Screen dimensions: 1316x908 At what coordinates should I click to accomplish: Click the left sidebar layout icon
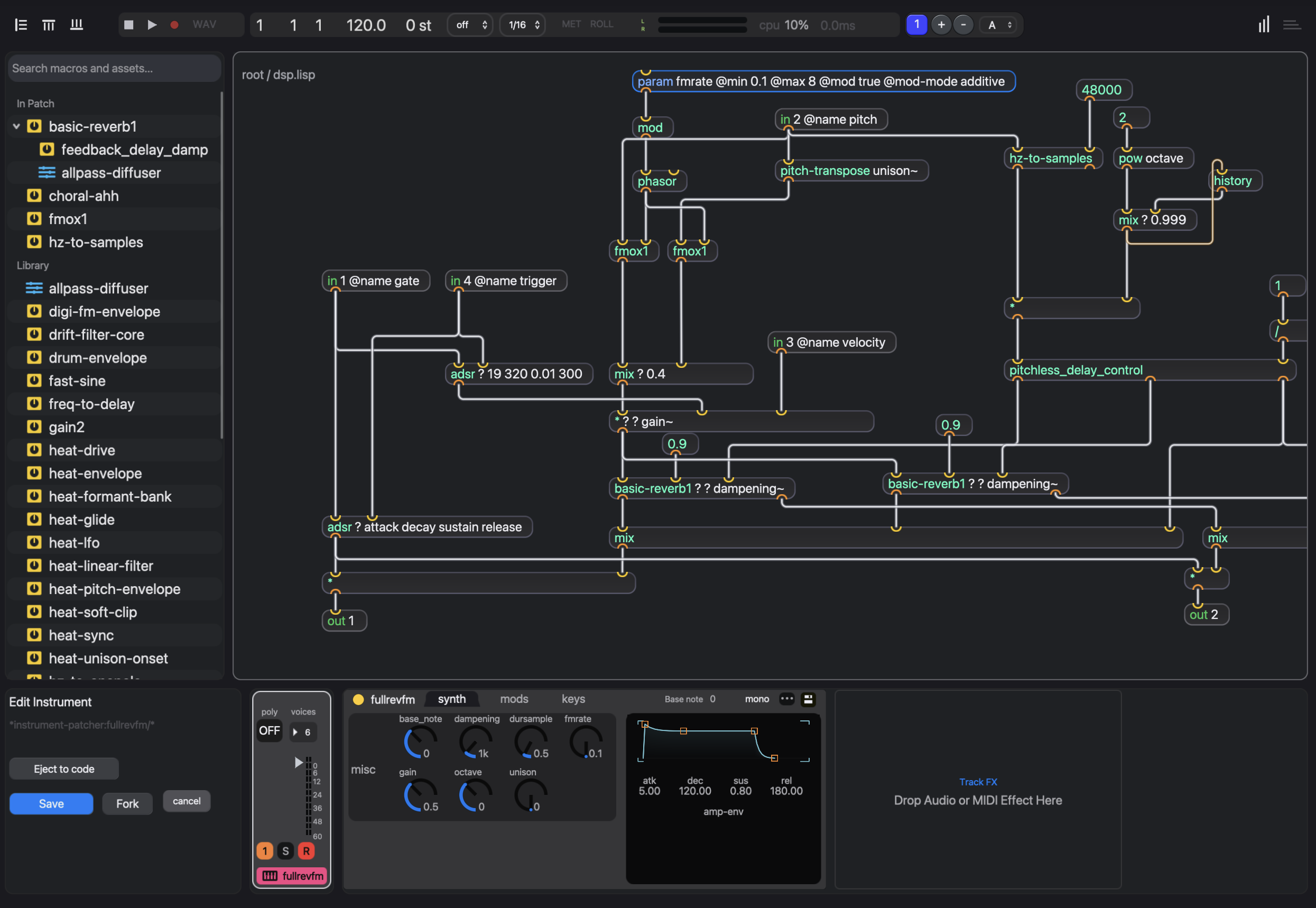pos(21,24)
